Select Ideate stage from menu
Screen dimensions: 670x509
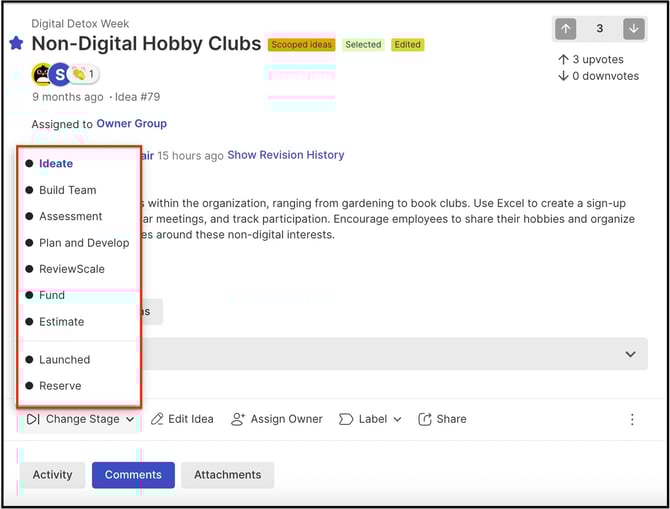(56, 164)
